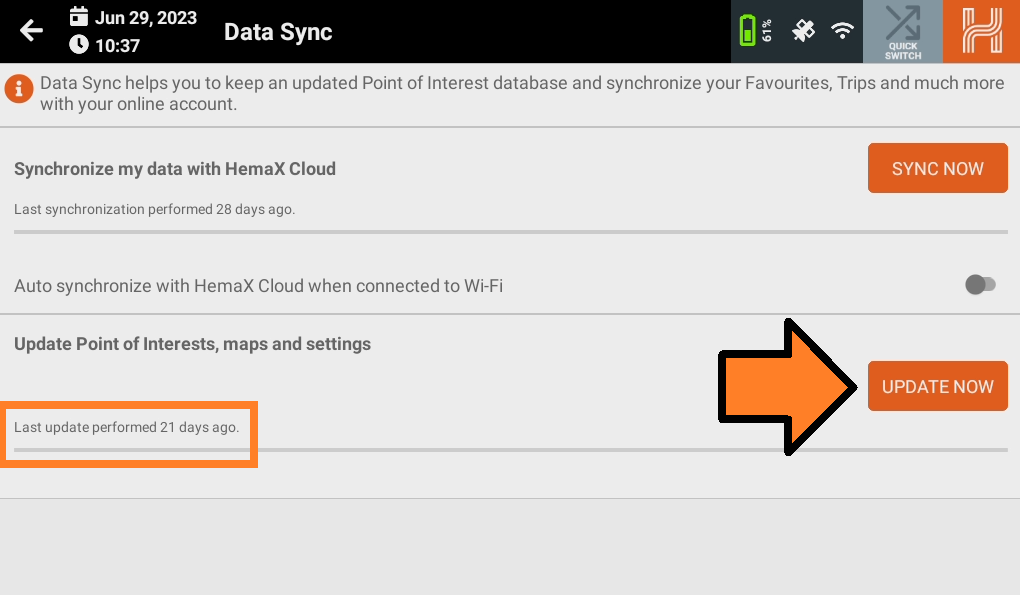Tap the Data Sync page title
This screenshot has width=1020, height=595.
[278, 32]
